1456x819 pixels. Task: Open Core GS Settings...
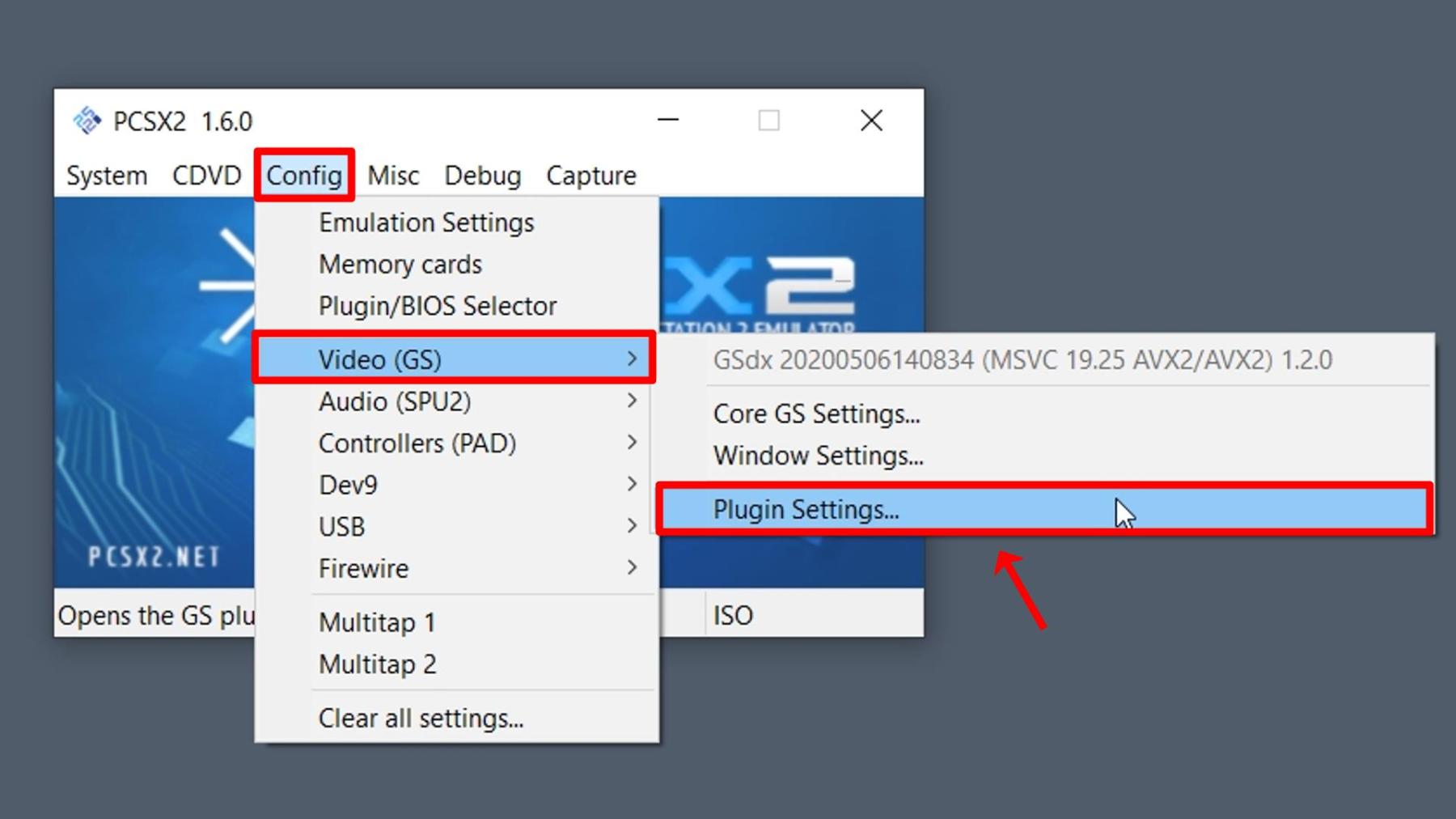[816, 414]
